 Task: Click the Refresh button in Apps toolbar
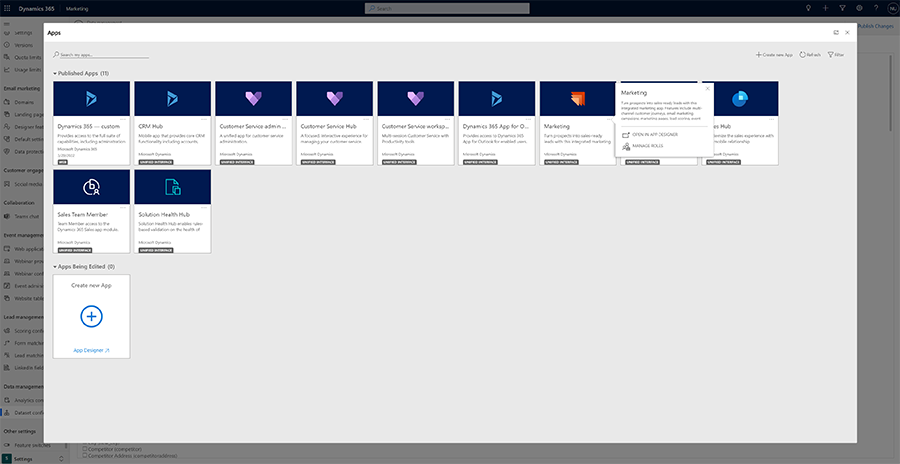pos(810,55)
